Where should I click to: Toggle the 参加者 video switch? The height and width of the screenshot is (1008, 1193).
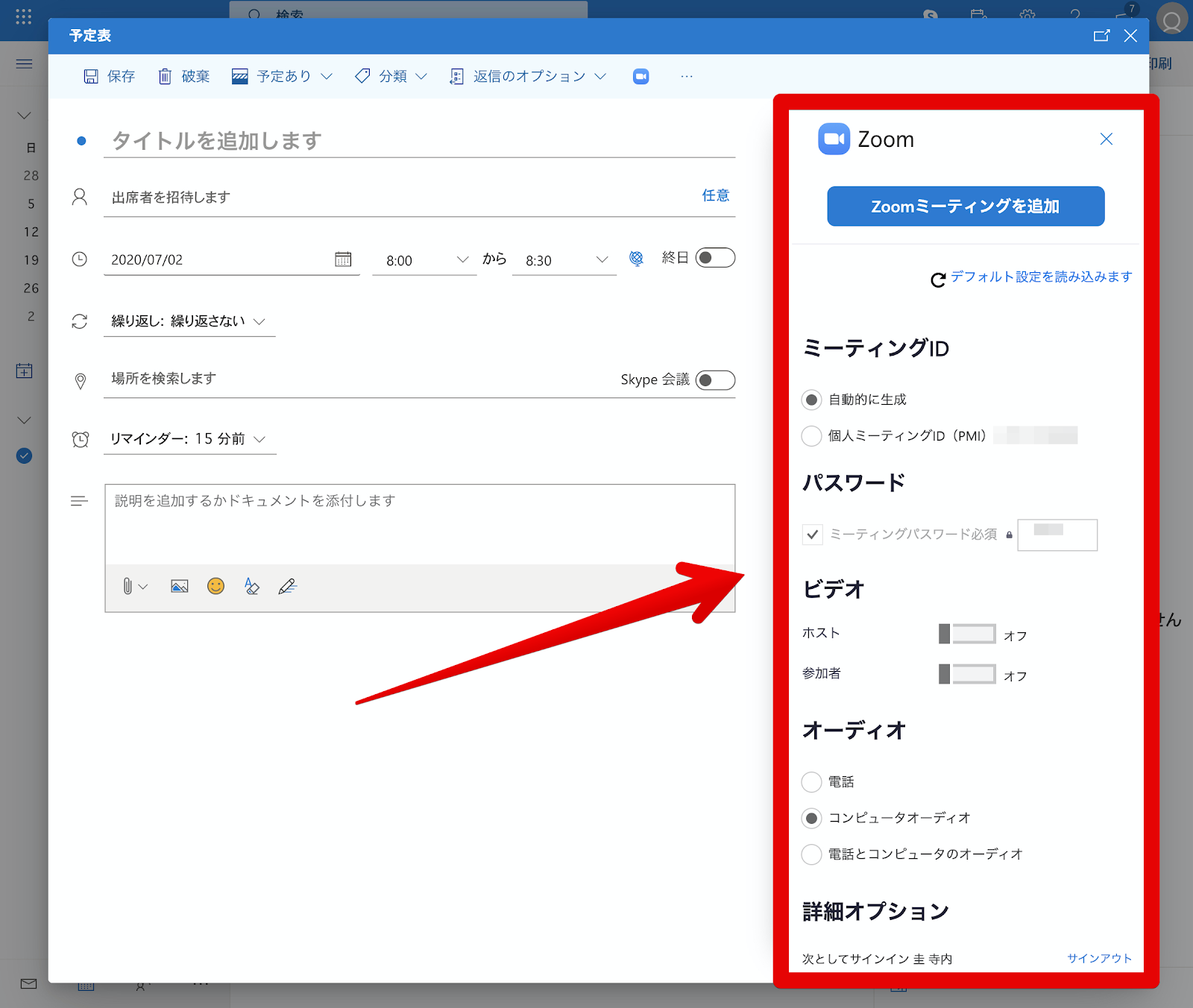967,674
